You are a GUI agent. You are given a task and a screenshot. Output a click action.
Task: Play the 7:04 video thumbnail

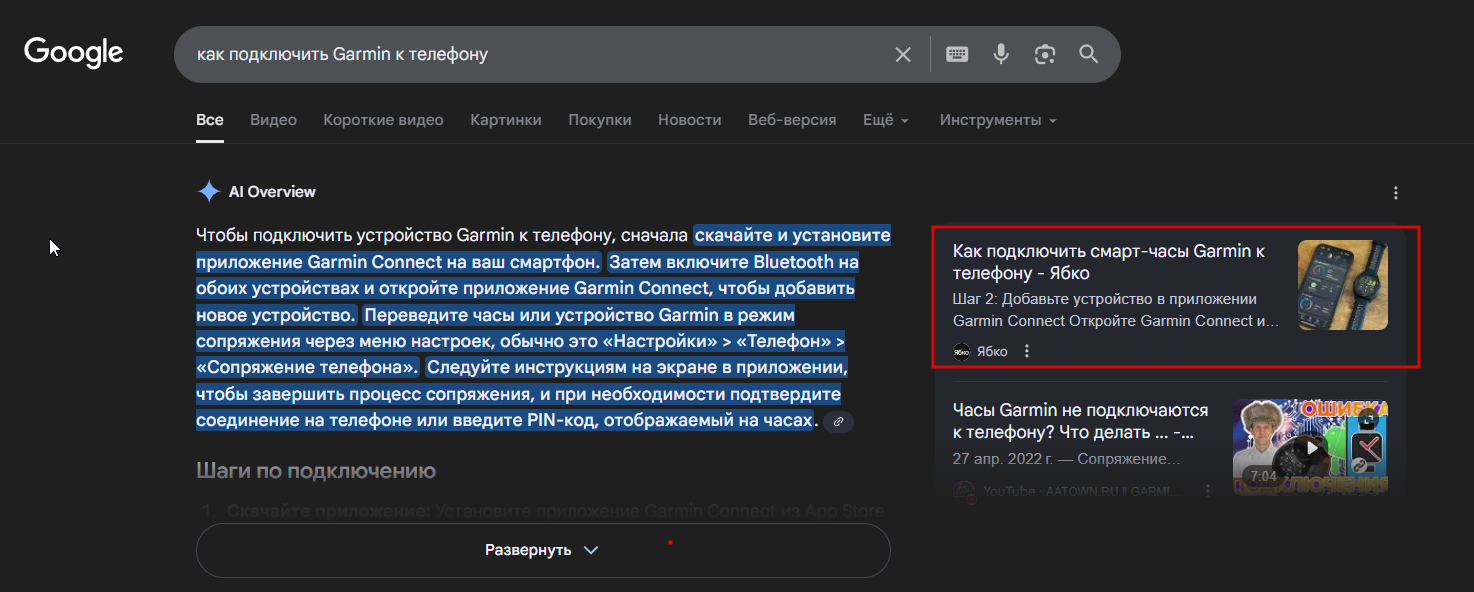(1310, 447)
